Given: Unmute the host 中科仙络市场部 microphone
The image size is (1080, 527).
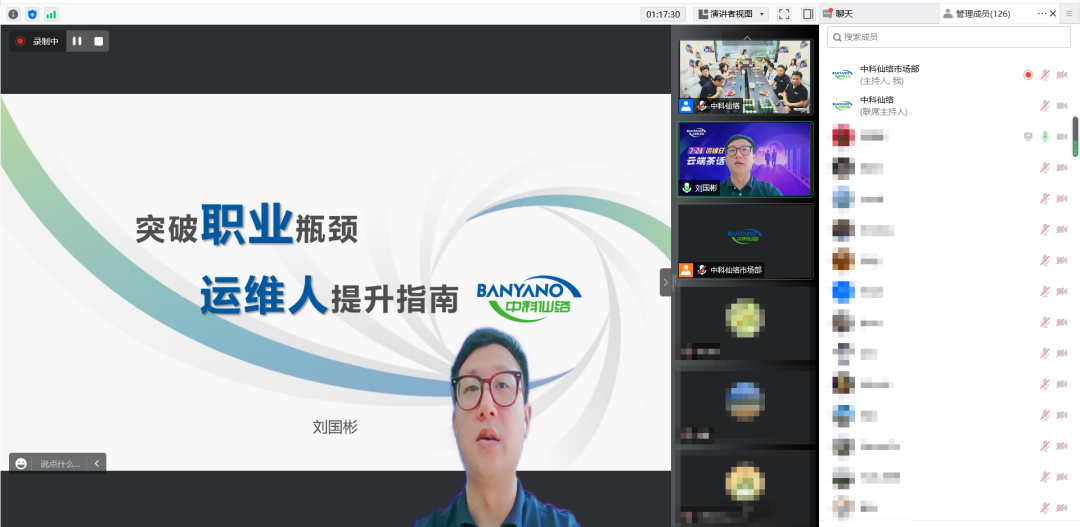Looking at the screenshot, I should click(1045, 74).
